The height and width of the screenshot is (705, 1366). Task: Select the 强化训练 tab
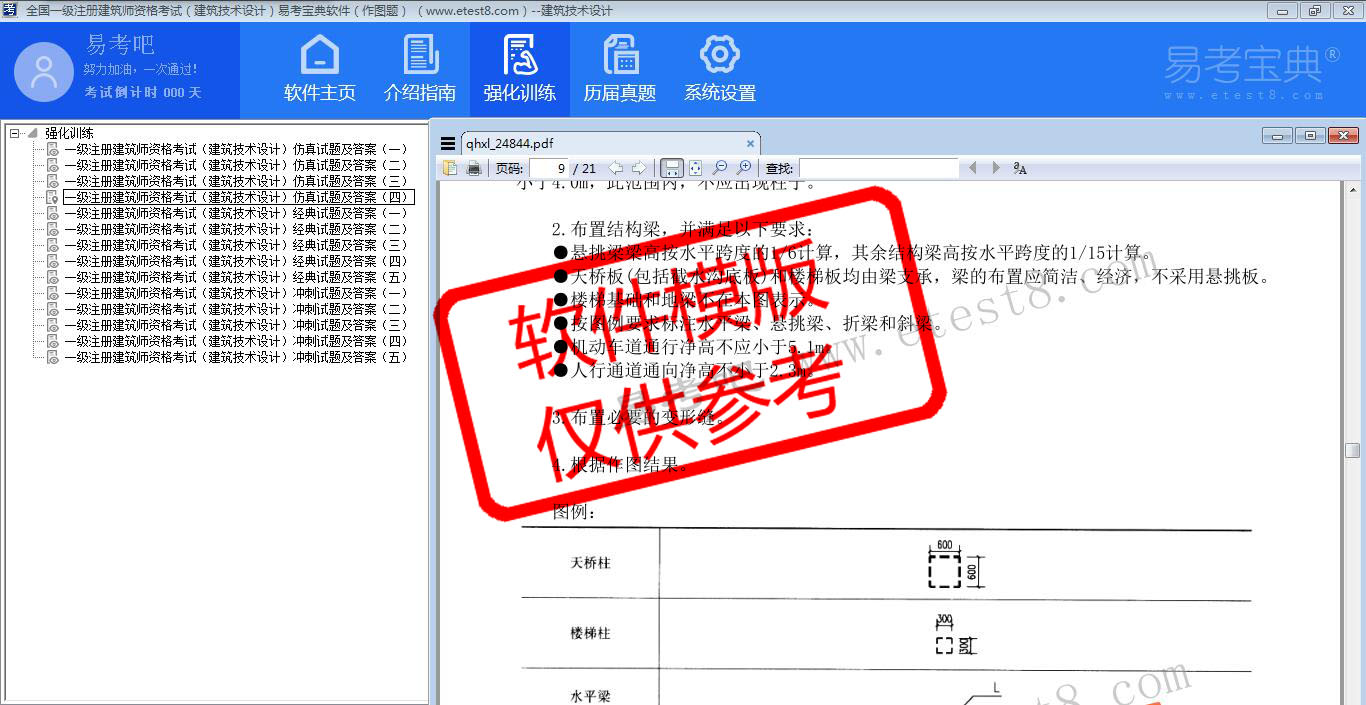520,69
